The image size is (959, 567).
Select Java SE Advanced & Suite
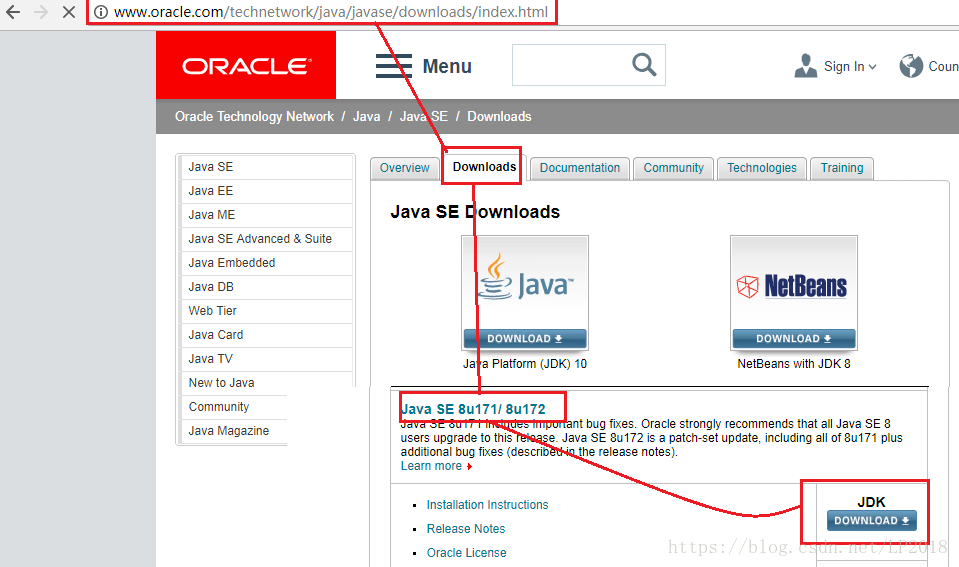266,239
